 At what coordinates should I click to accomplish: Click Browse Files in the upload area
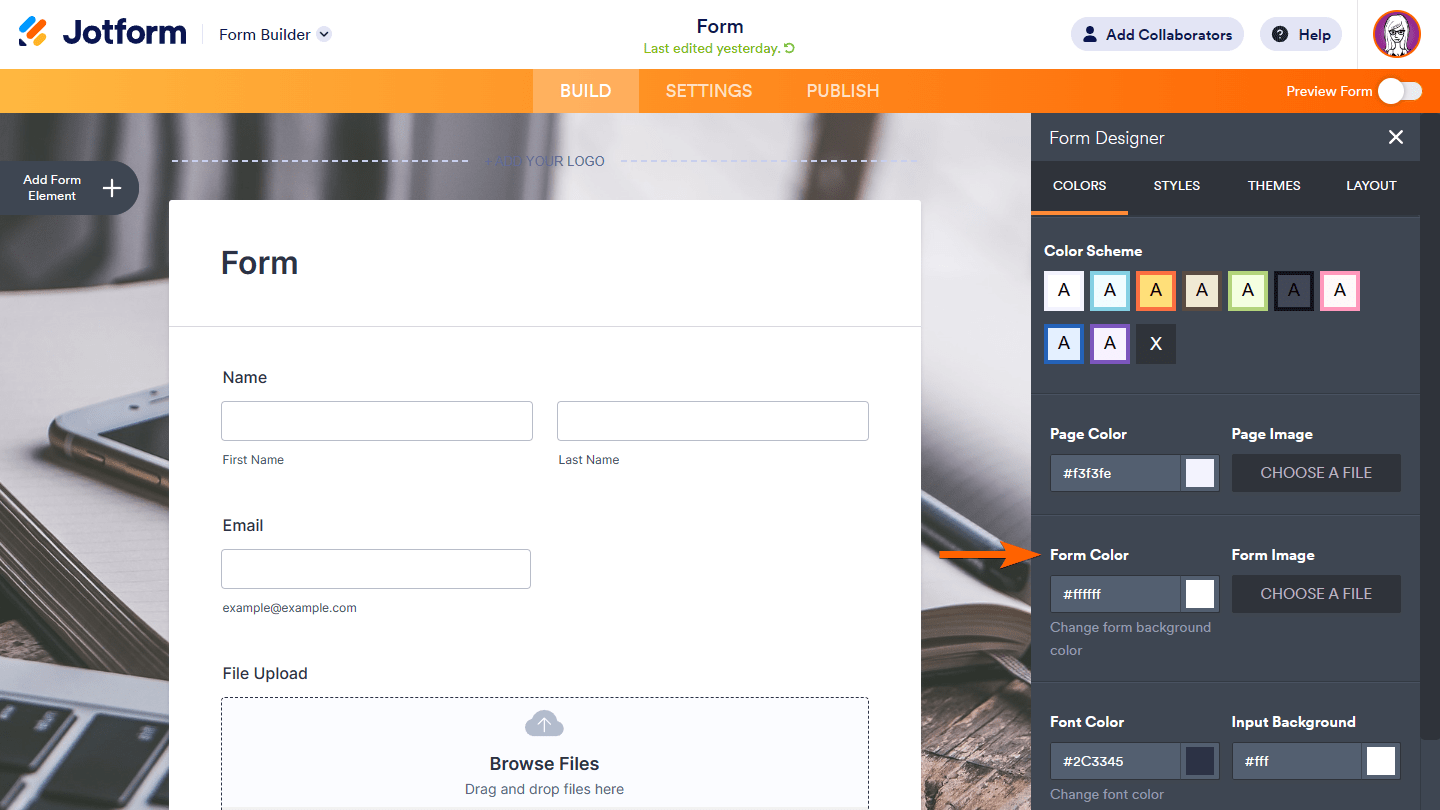[544, 764]
